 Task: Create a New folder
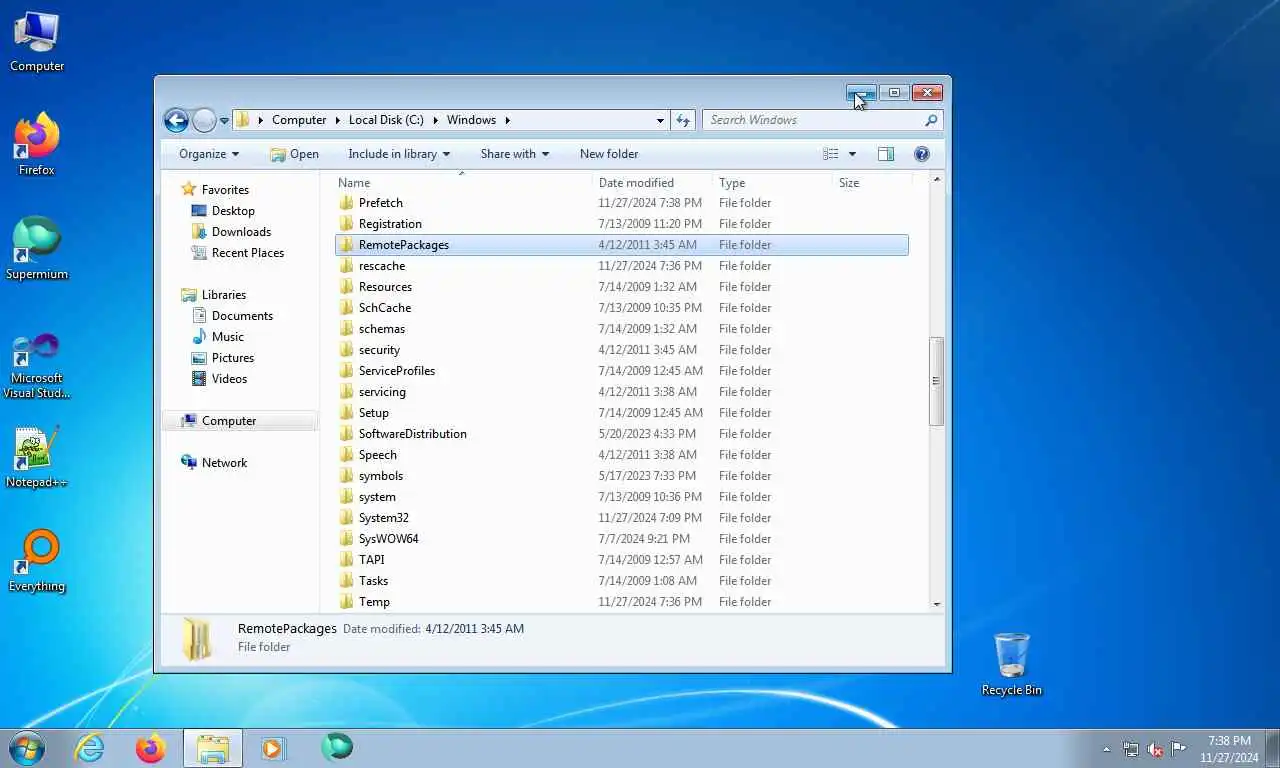pyautogui.click(x=609, y=154)
